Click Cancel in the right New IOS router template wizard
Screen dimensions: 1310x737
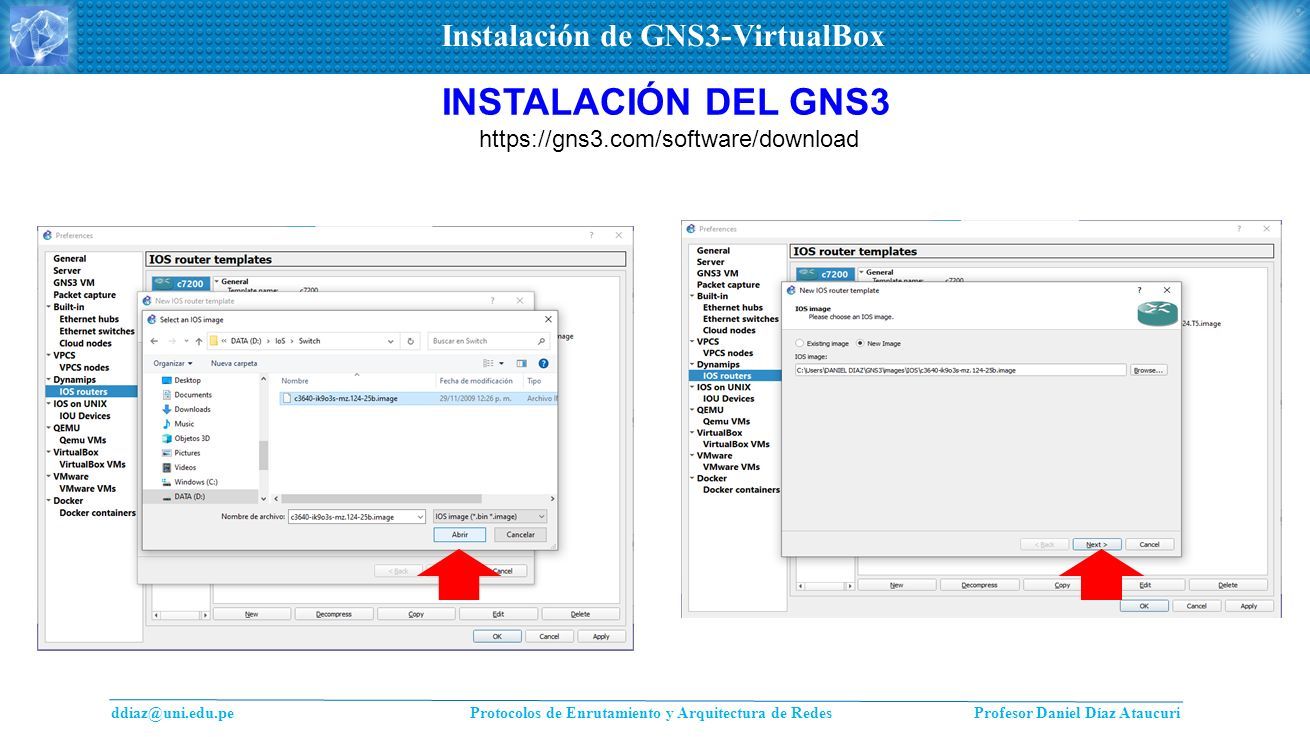coord(1150,544)
